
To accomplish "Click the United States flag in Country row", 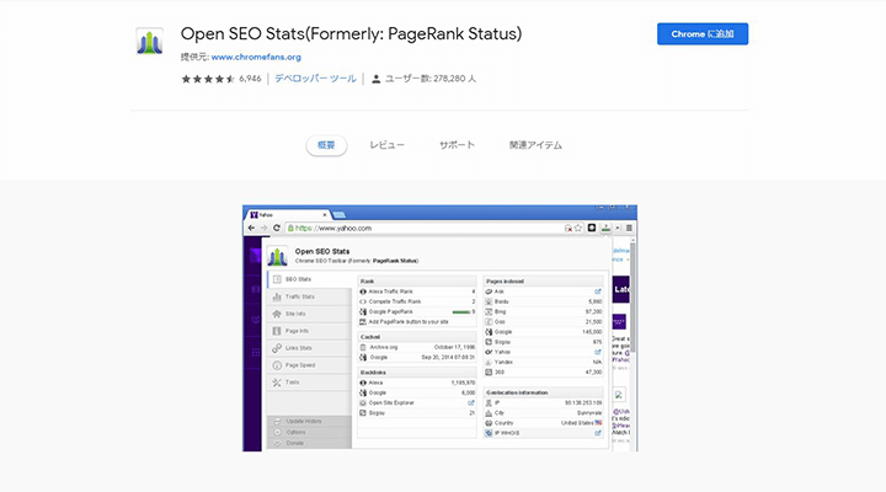I will coord(598,423).
